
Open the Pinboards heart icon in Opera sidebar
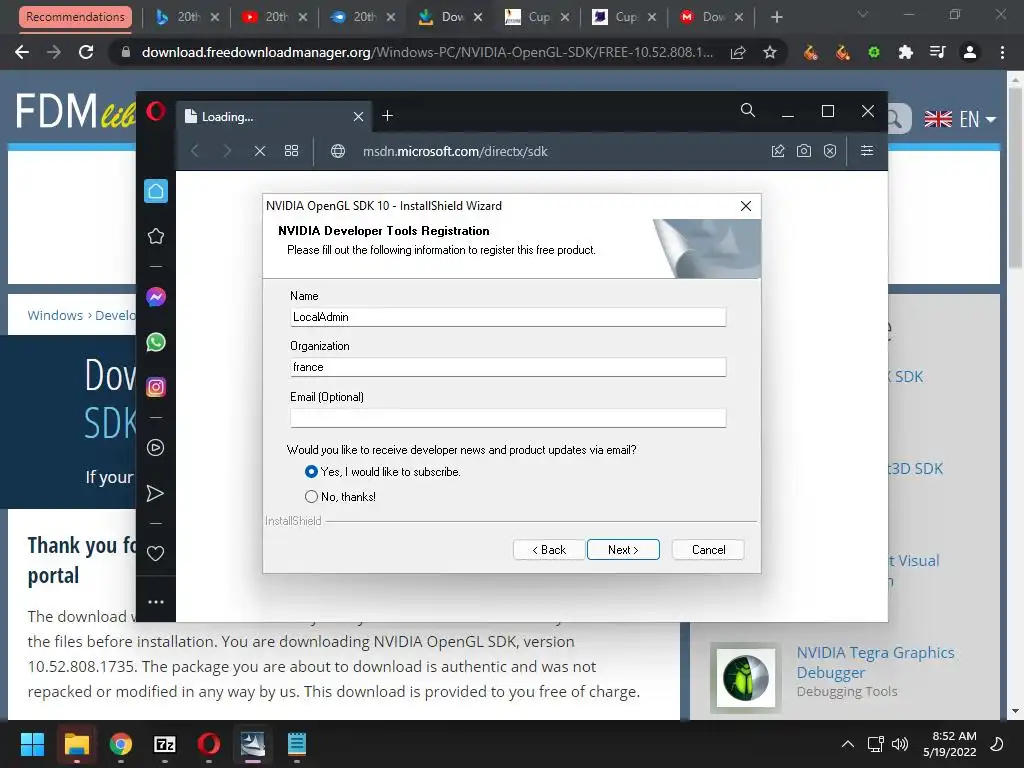pyautogui.click(x=155, y=554)
